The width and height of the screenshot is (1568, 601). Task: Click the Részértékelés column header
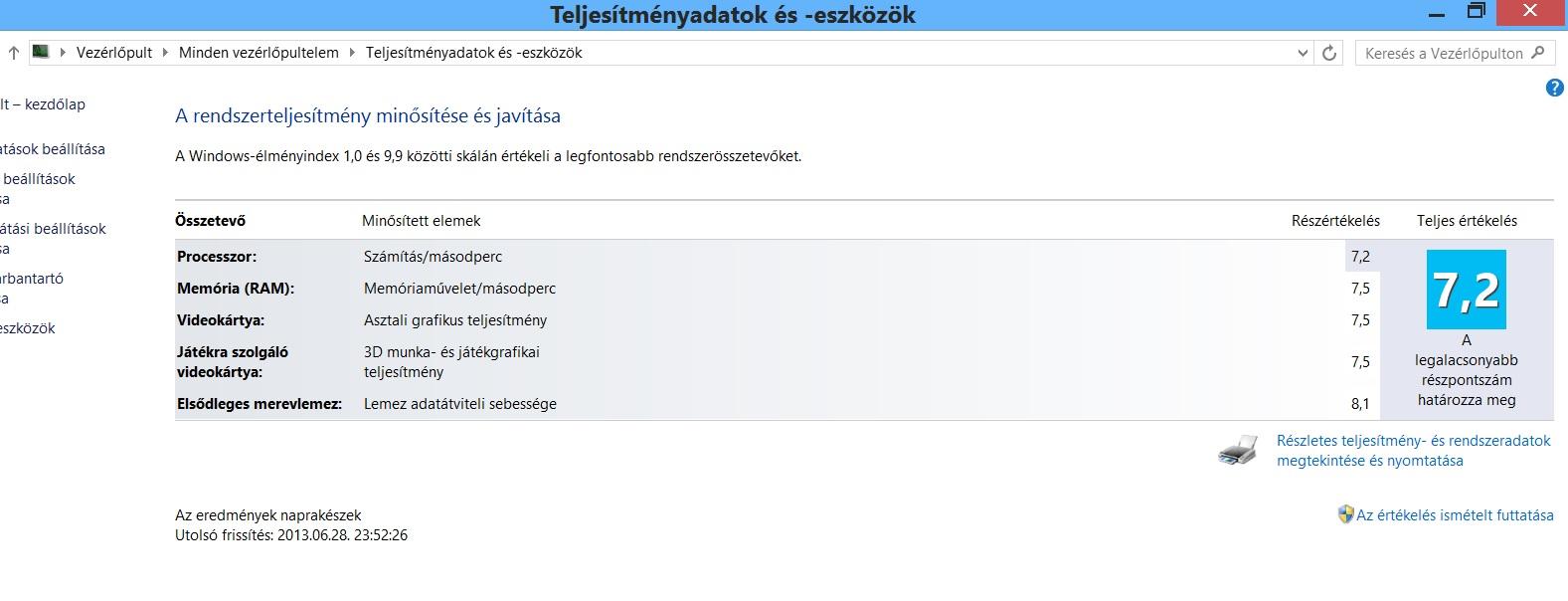click(x=1335, y=221)
